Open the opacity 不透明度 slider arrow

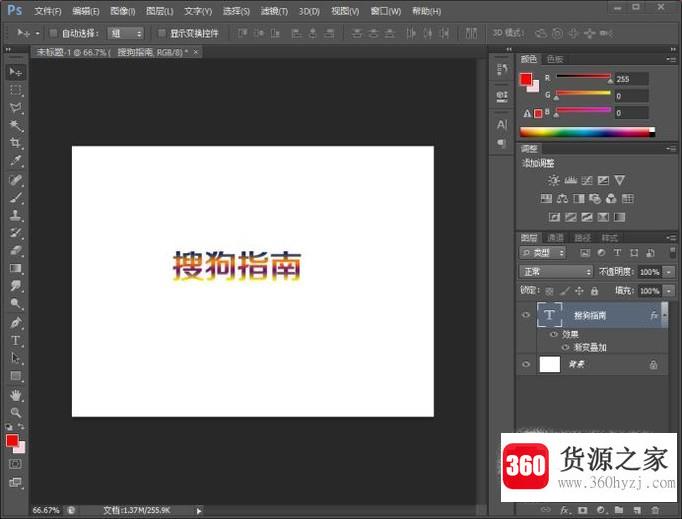pos(669,272)
